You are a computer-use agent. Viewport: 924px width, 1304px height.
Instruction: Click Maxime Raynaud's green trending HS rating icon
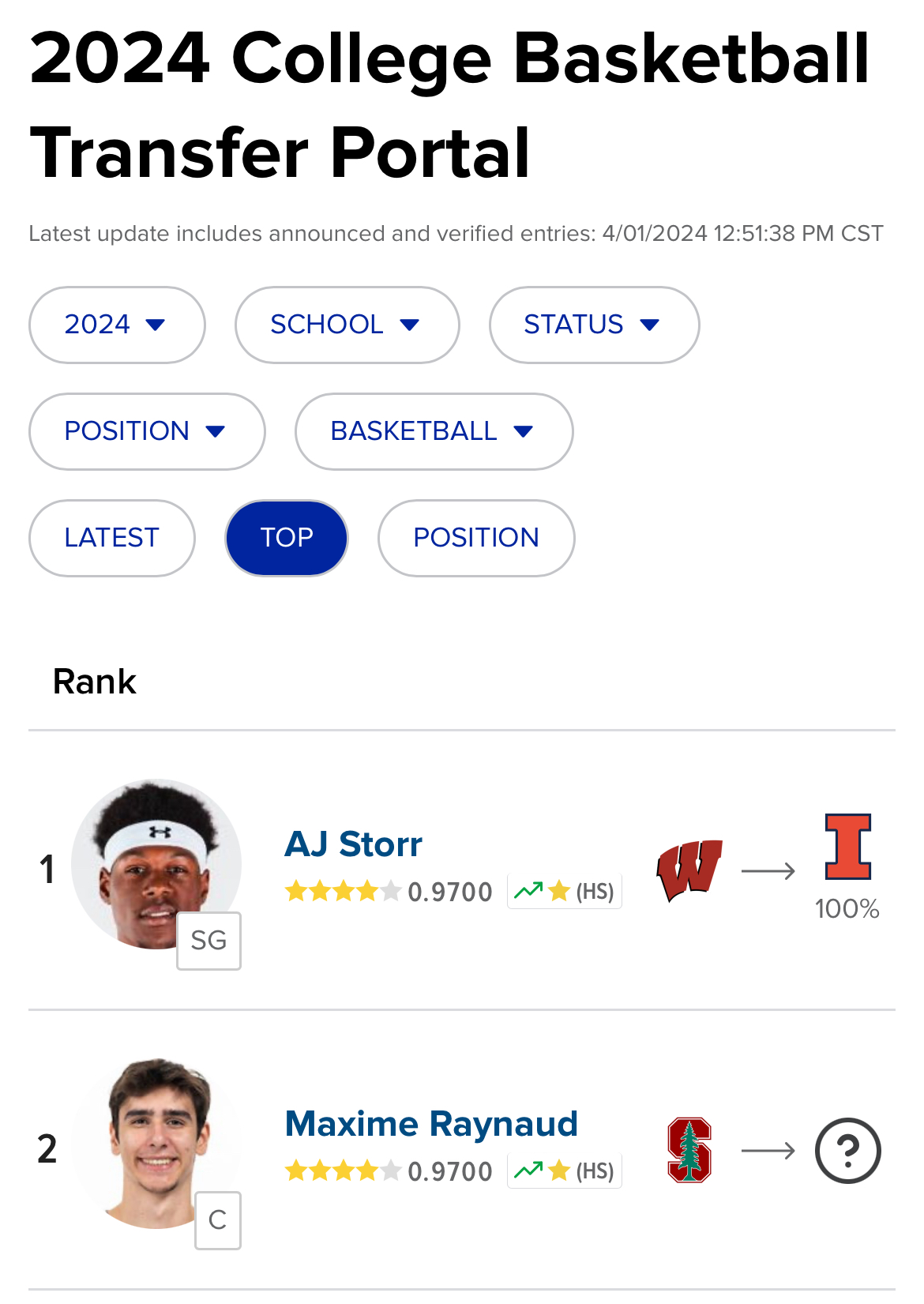[564, 1171]
